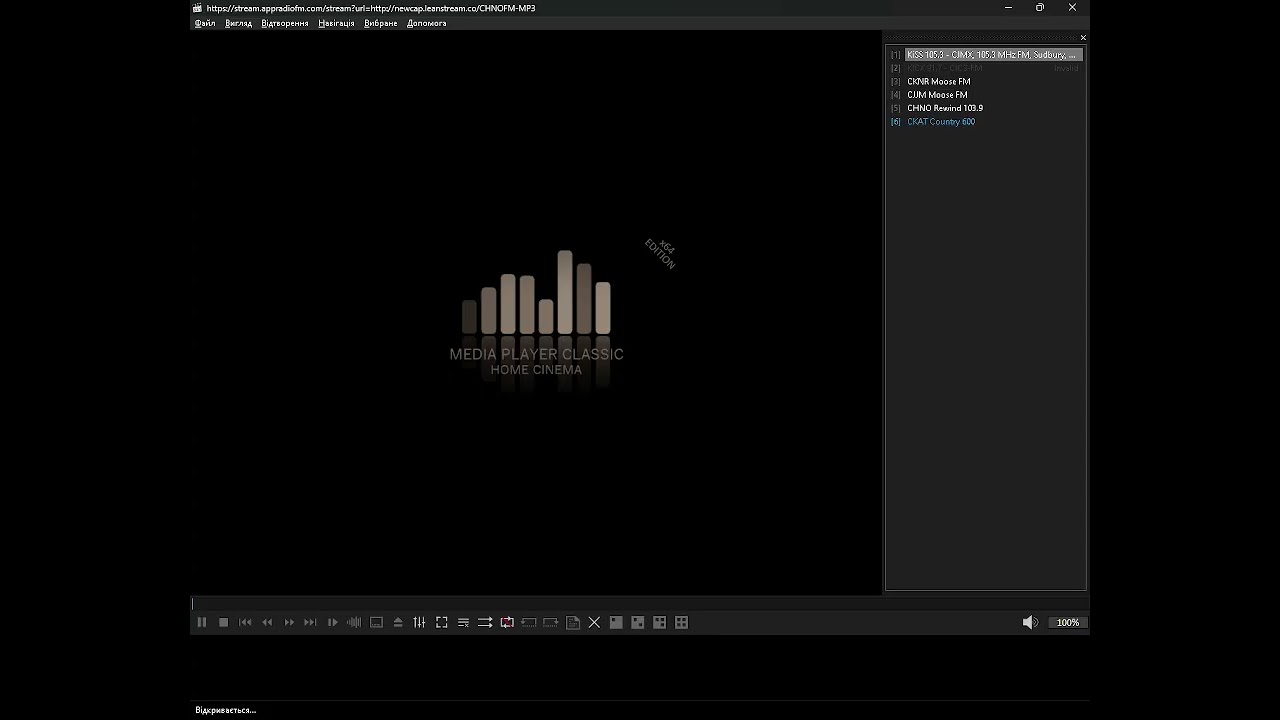Click the seek bar above the controls

[x=638, y=604]
